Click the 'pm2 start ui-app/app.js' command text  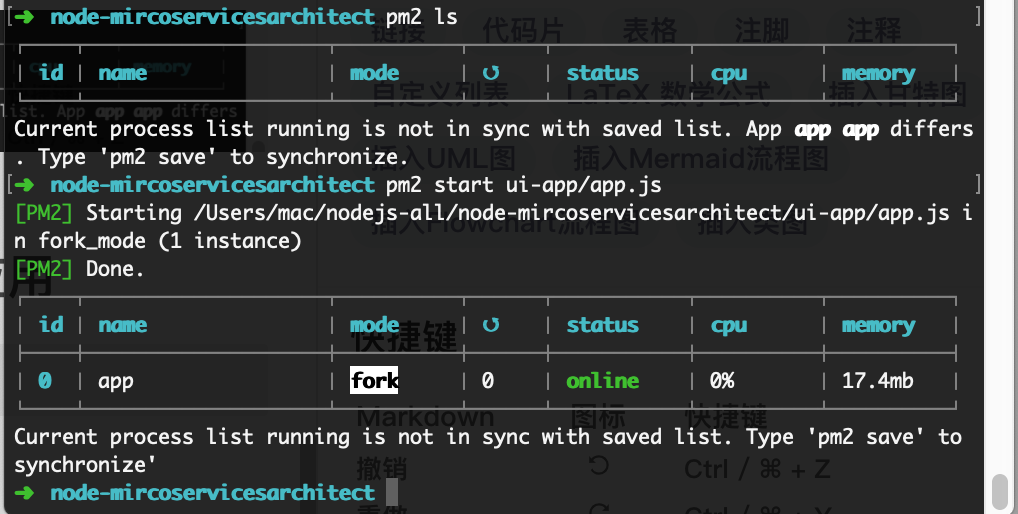pos(524,186)
